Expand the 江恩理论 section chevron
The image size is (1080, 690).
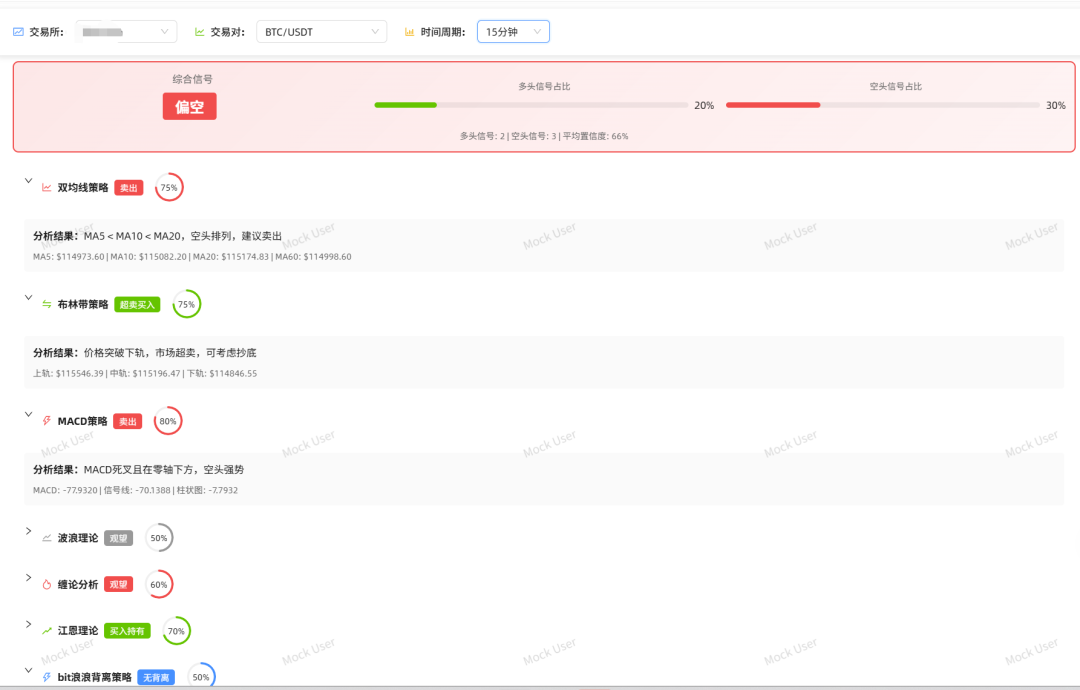click(x=28, y=624)
